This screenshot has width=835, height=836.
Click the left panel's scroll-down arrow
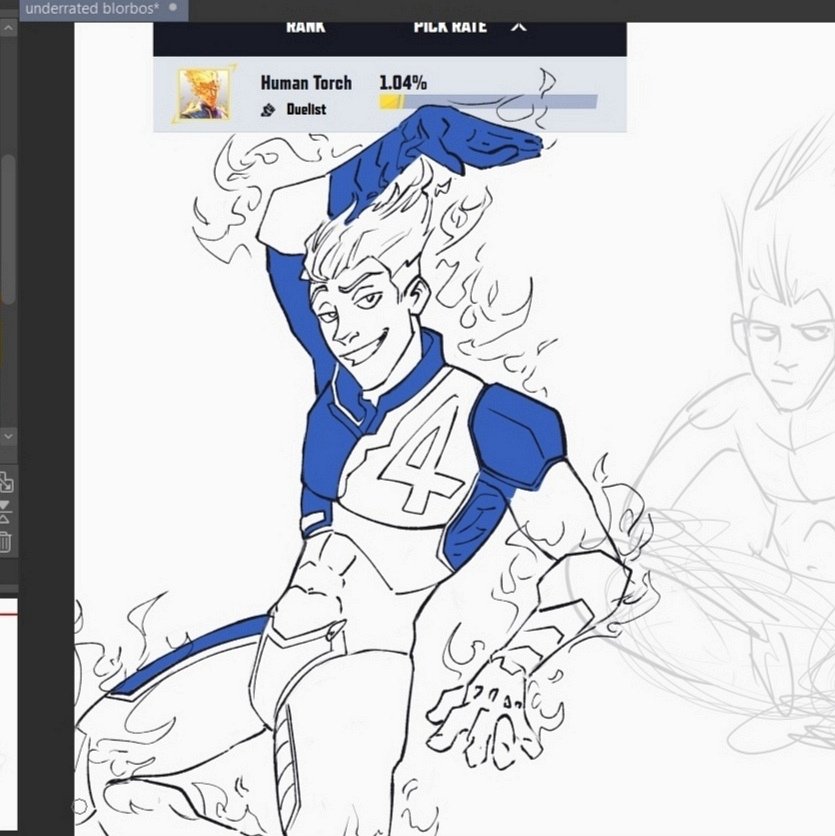coord(8,436)
